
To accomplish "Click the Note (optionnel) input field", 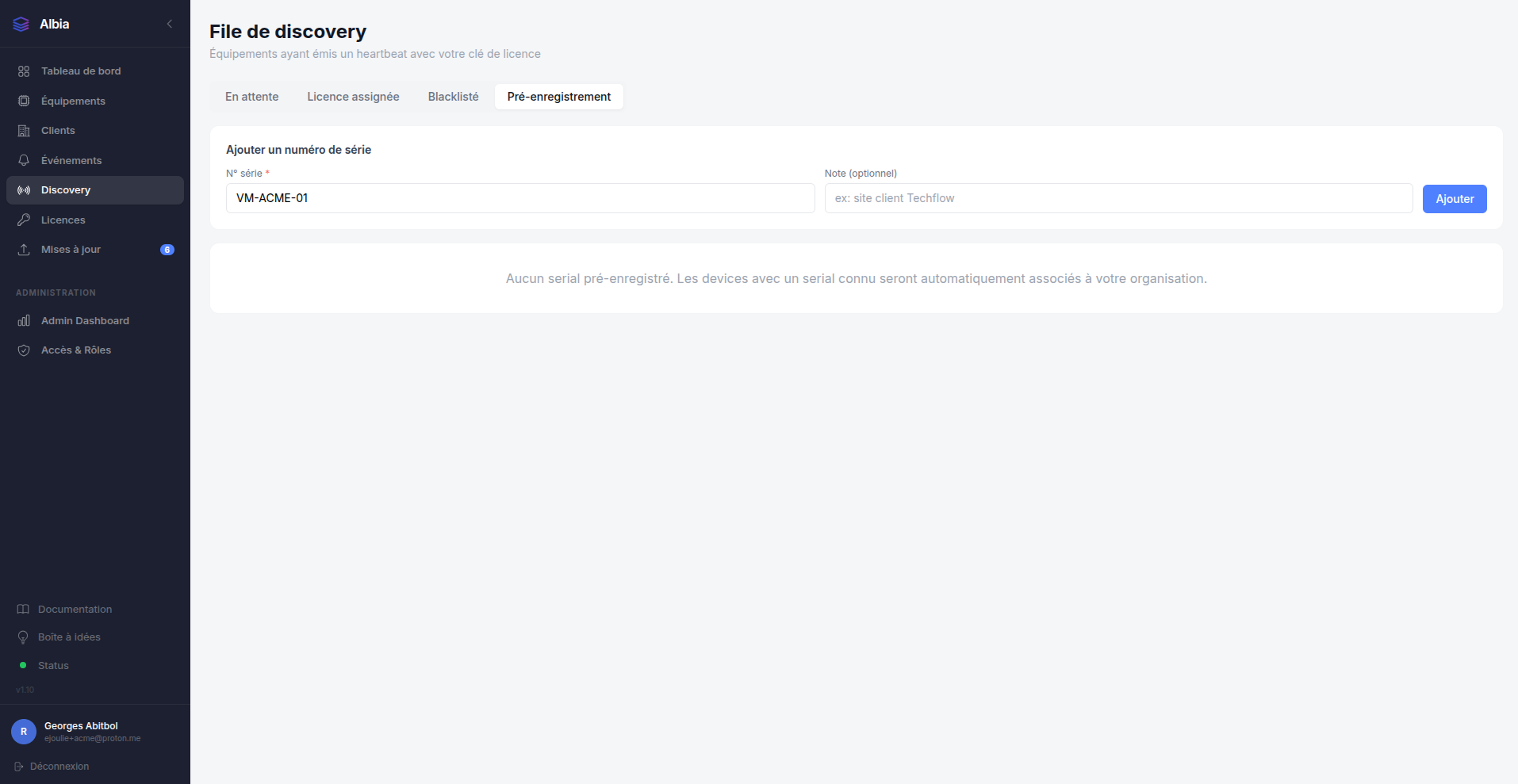I will click(1118, 198).
